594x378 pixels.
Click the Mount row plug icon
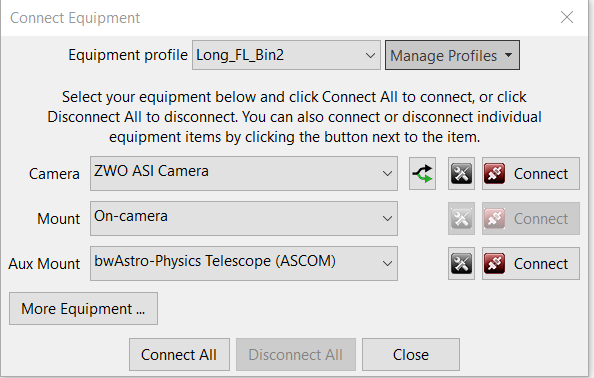coord(494,219)
